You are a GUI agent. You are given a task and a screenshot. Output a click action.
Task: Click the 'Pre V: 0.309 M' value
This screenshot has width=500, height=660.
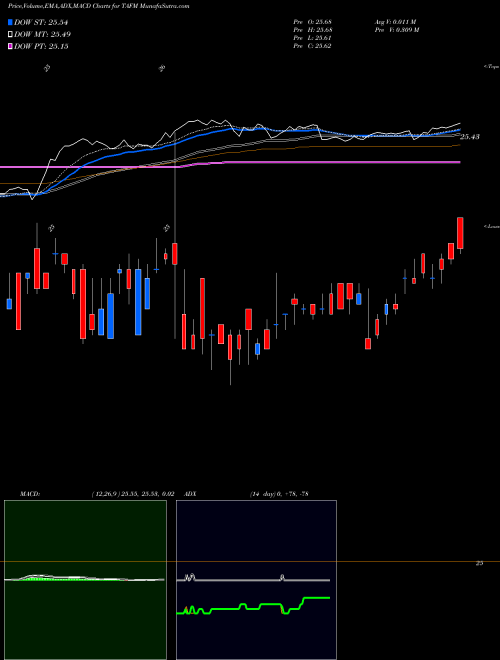[x=396, y=30]
